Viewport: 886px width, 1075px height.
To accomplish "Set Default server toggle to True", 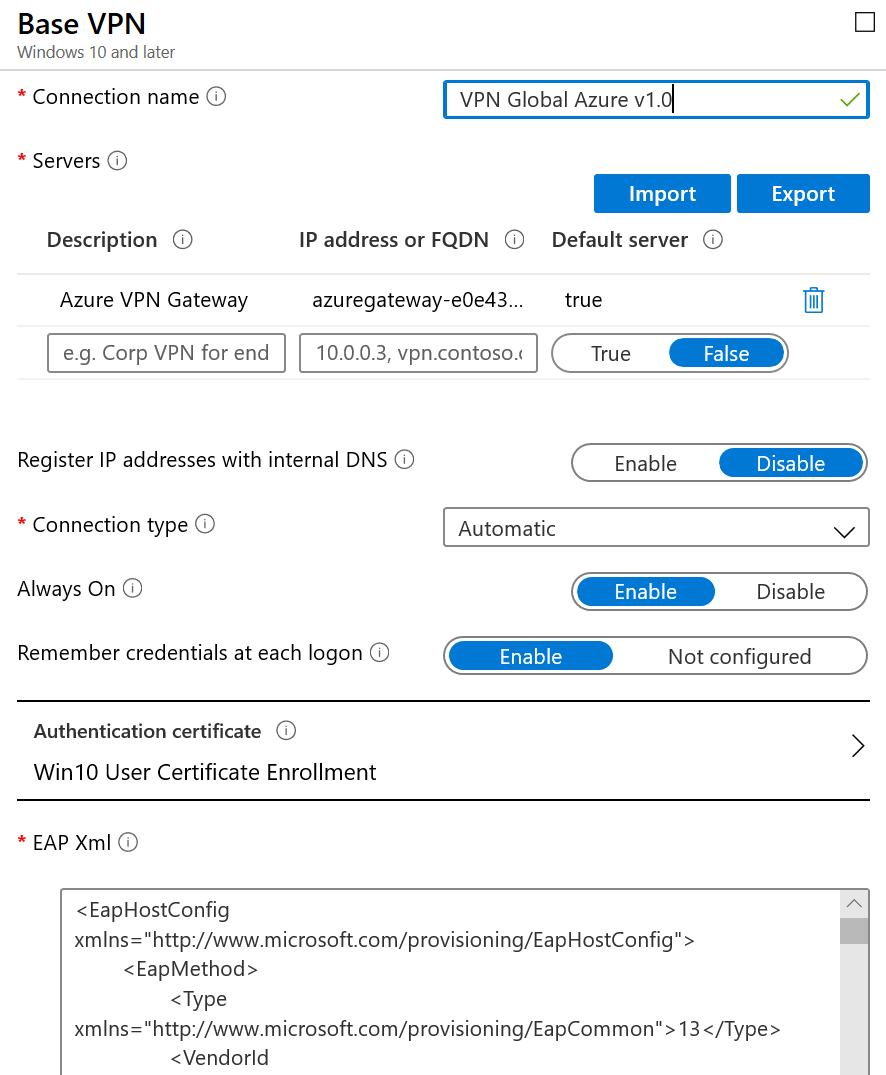I will (x=610, y=354).
